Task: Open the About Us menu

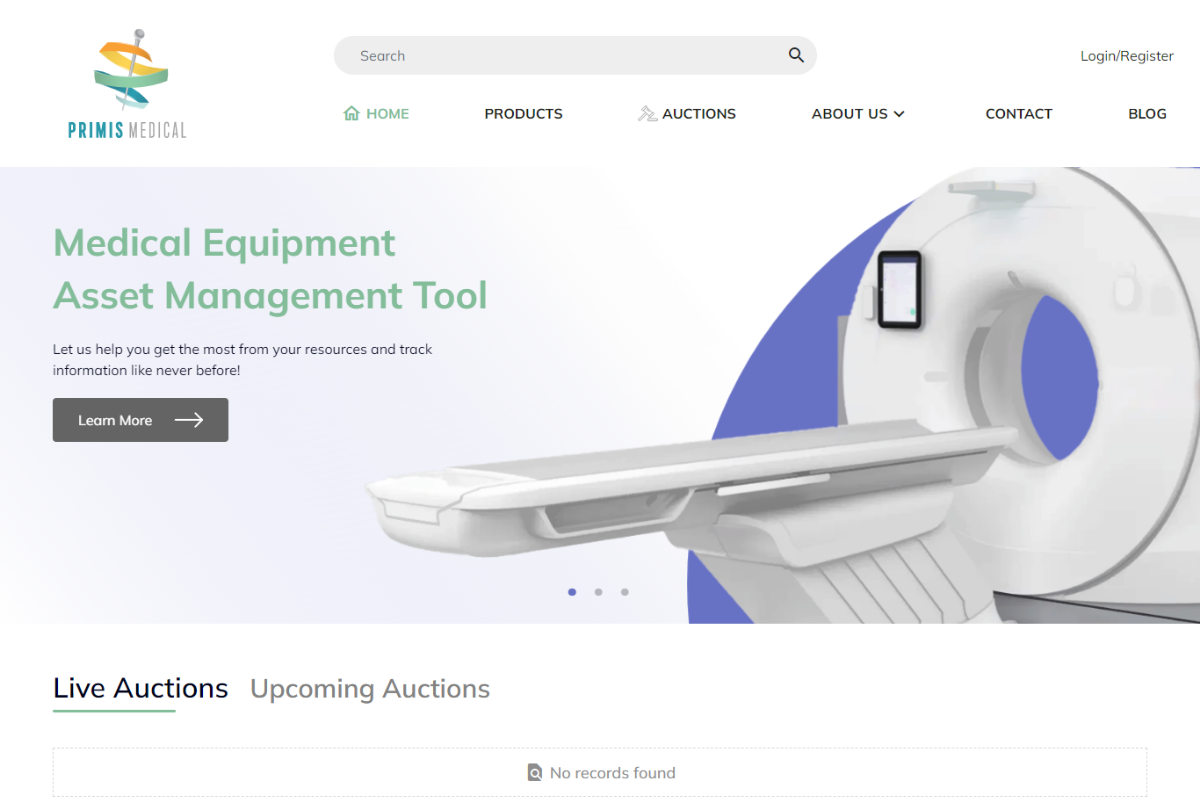Action: [858, 114]
